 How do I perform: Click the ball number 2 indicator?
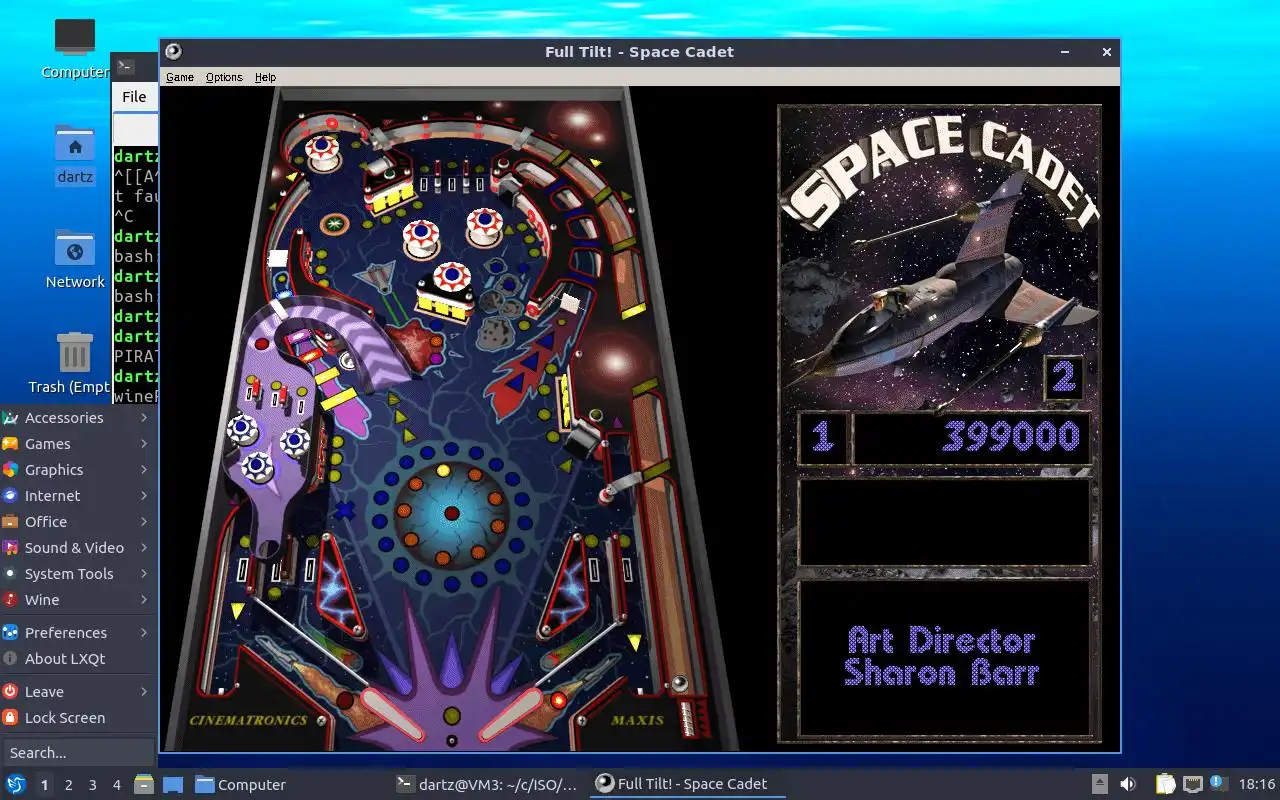(1064, 378)
